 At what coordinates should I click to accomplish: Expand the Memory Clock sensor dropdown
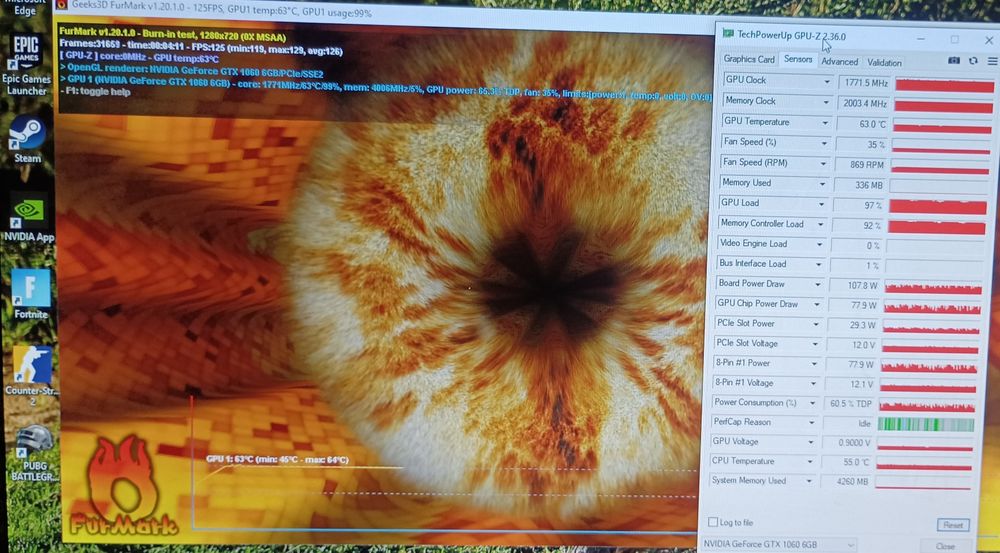coord(826,102)
